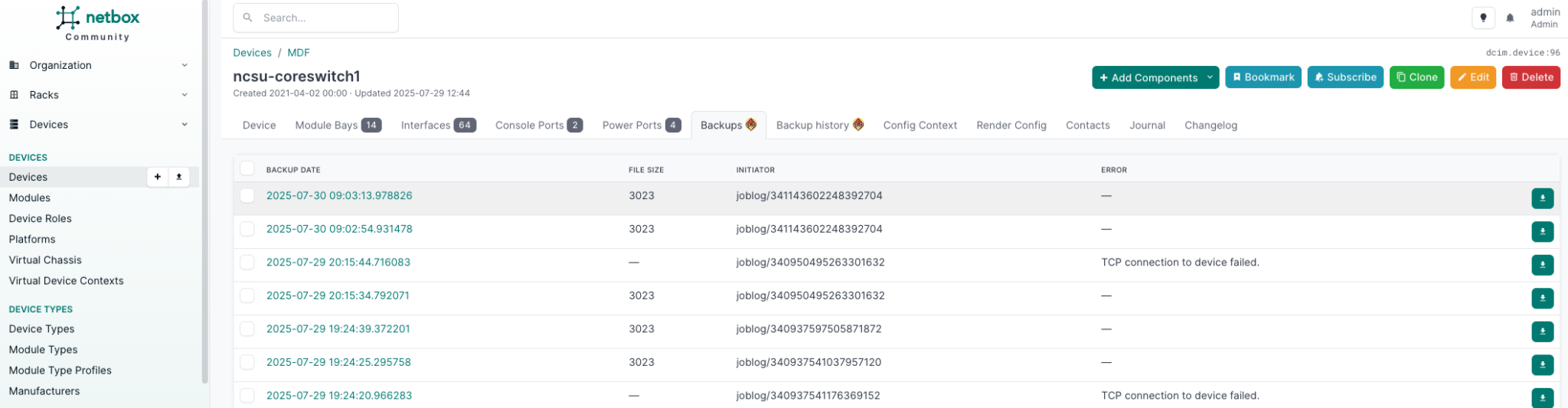Download the backup dated 2025-07-29 19:24:39
Screen dimensions: 1568x408
coord(1542,331)
